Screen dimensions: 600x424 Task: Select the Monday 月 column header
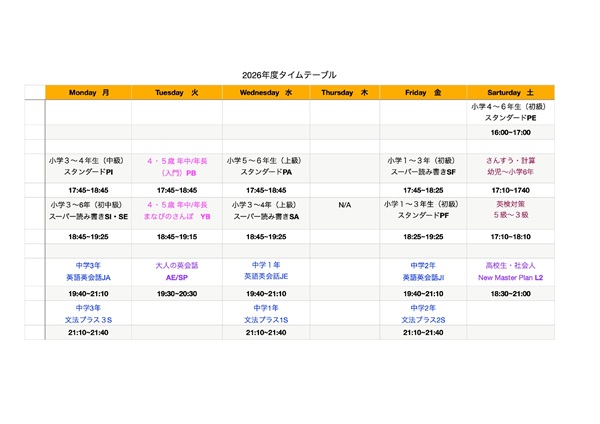[x=89, y=92]
